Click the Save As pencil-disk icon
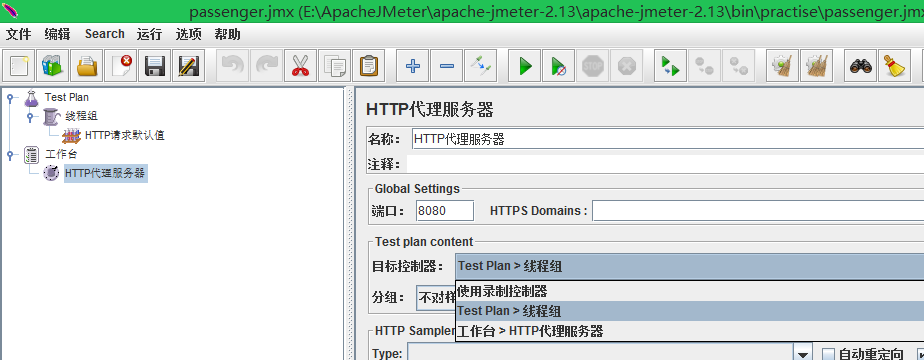The width and height of the screenshot is (924, 360). [x=189, y=65]
